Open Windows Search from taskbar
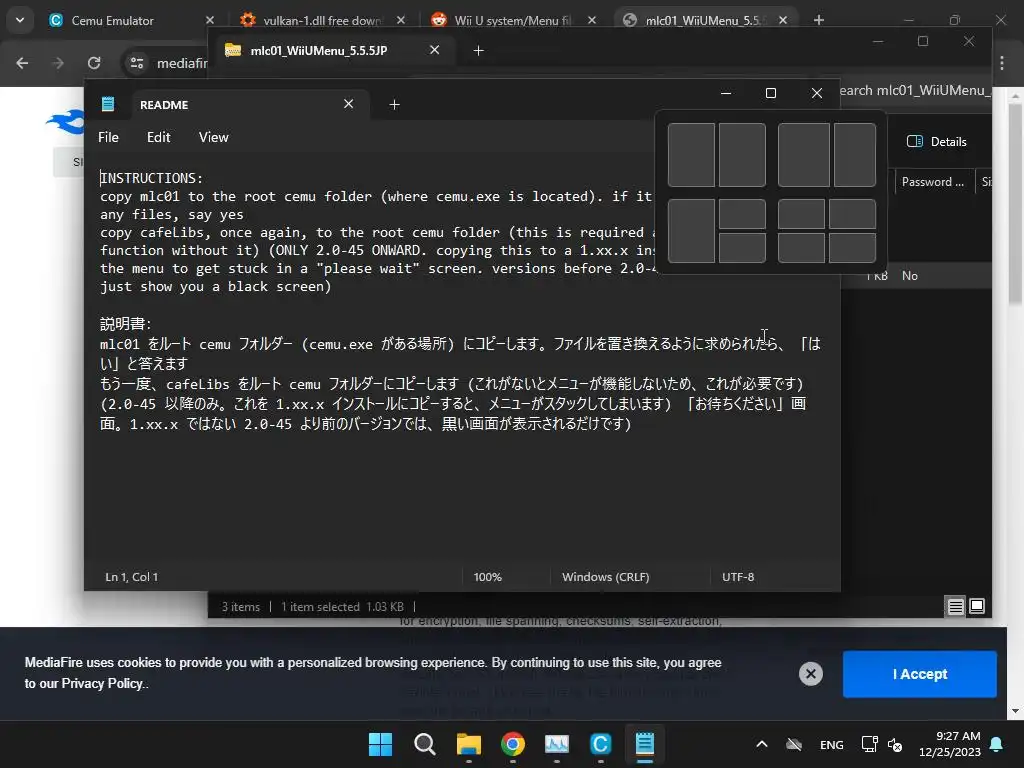Image resolution: width=1024 pixels, height=768 pixels. (424, 744)
